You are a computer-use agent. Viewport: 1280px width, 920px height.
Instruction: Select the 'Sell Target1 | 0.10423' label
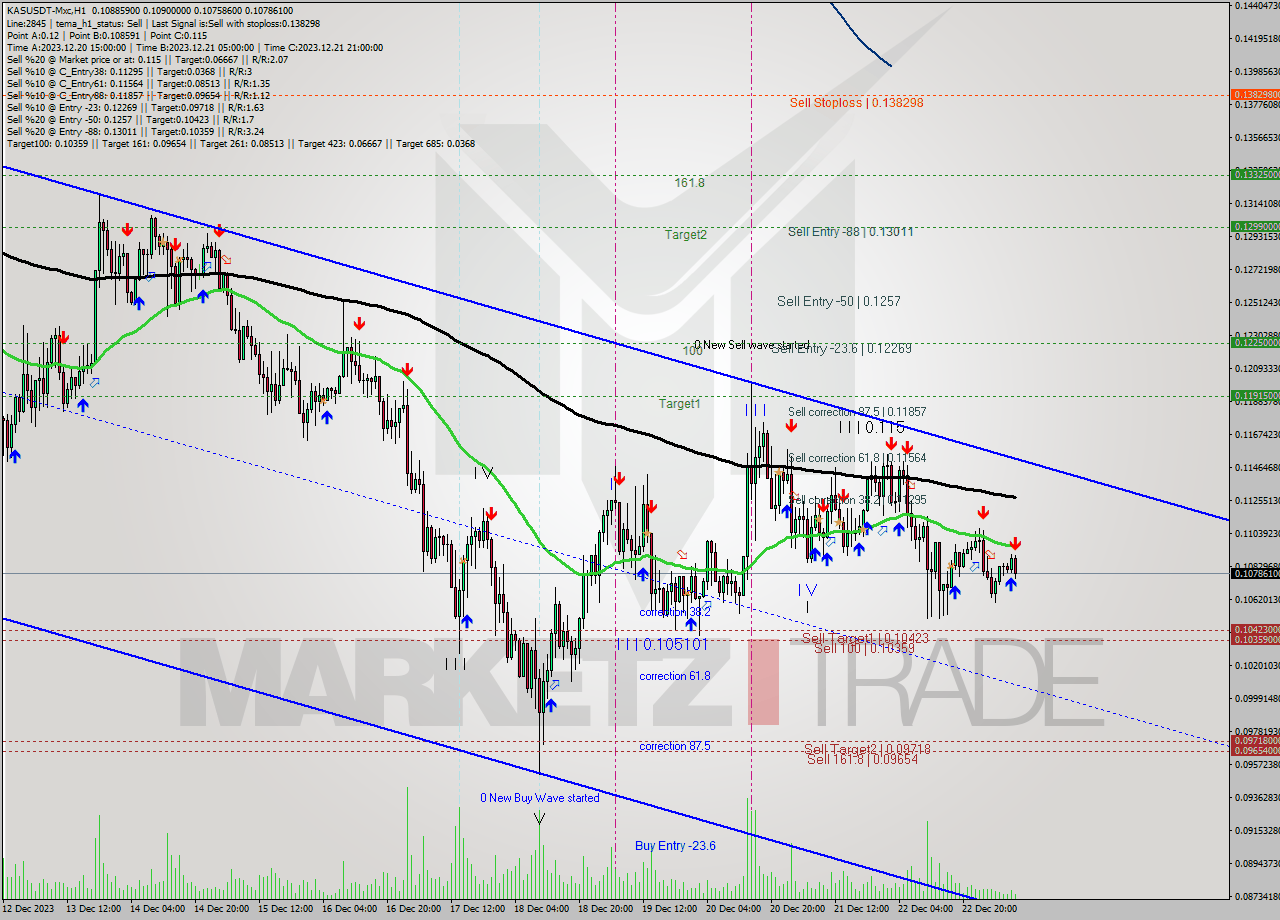[x=865, y=637]
